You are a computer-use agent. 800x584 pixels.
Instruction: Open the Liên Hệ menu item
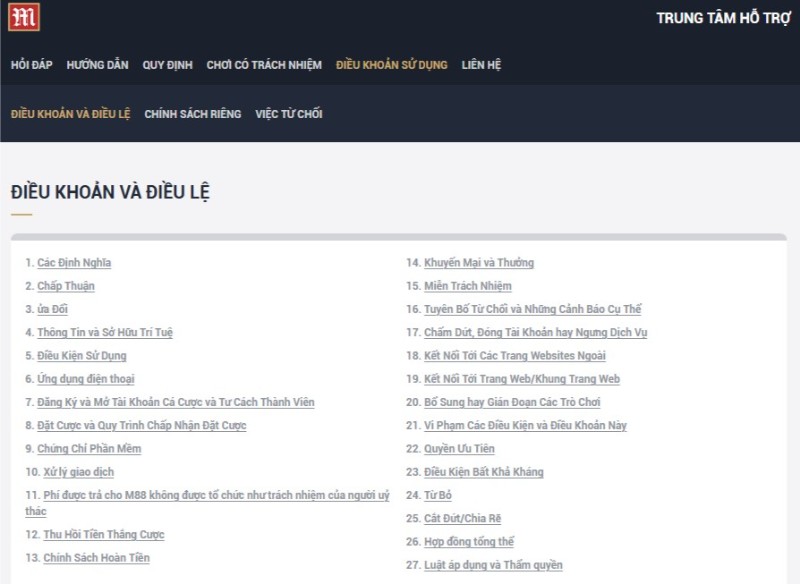(481, 65)
